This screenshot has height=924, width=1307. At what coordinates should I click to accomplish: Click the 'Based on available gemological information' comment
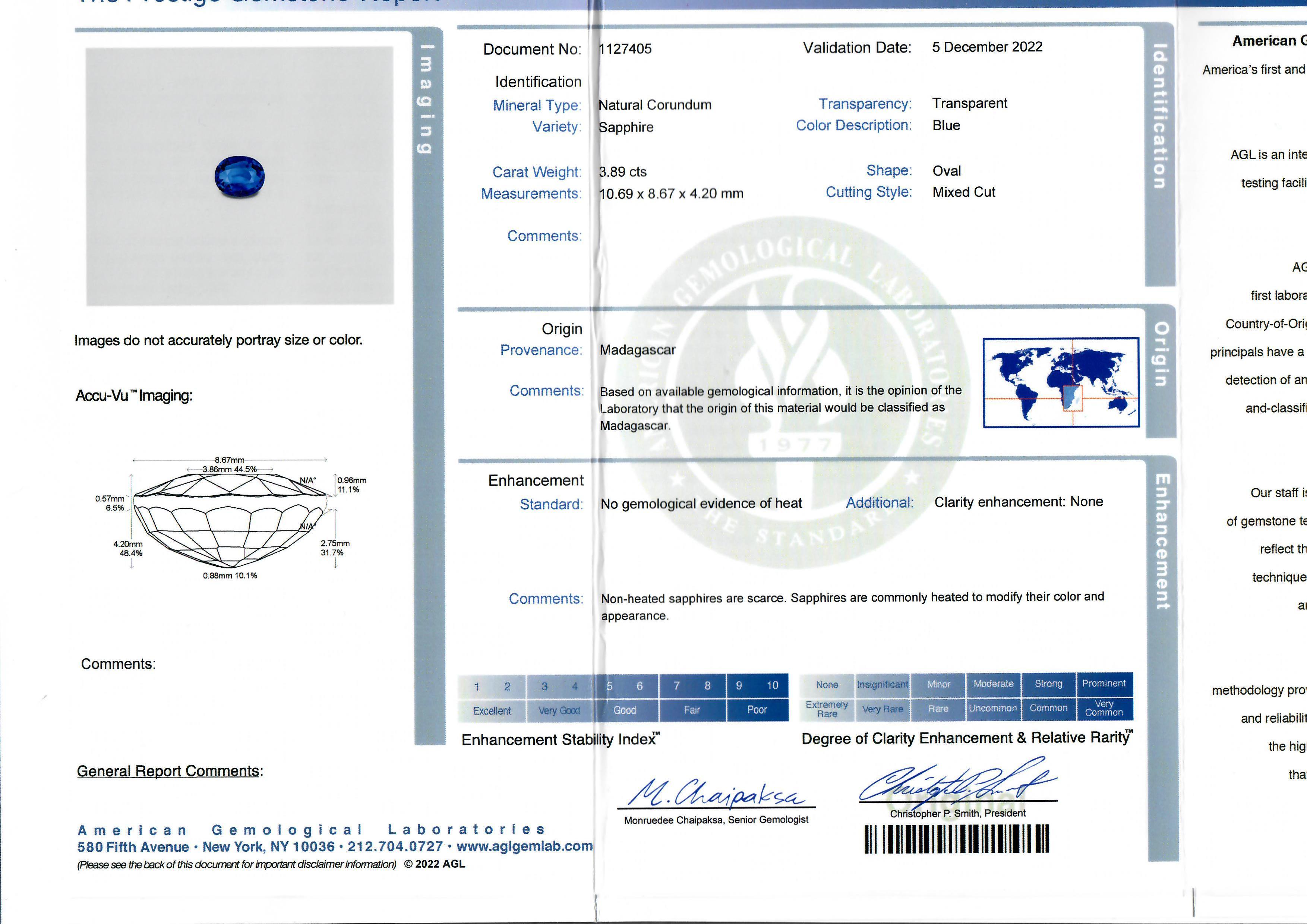pyautogui.click(x=780, y=408)
